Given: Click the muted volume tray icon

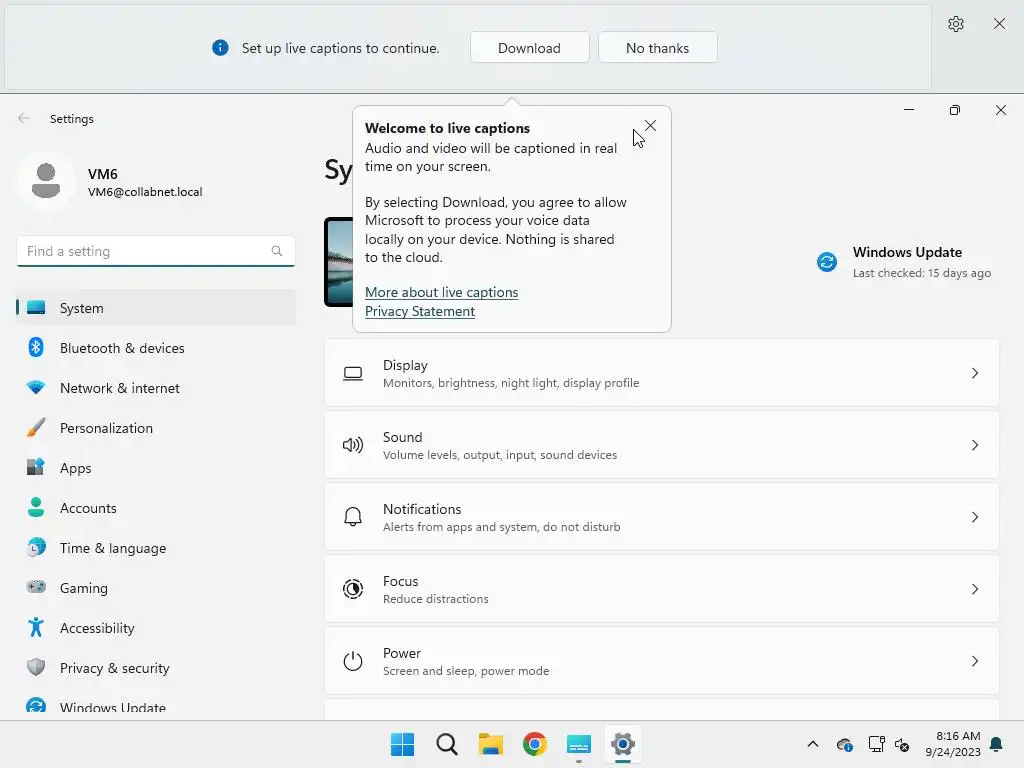Looking at the screenshot, I should coord(902,744).
